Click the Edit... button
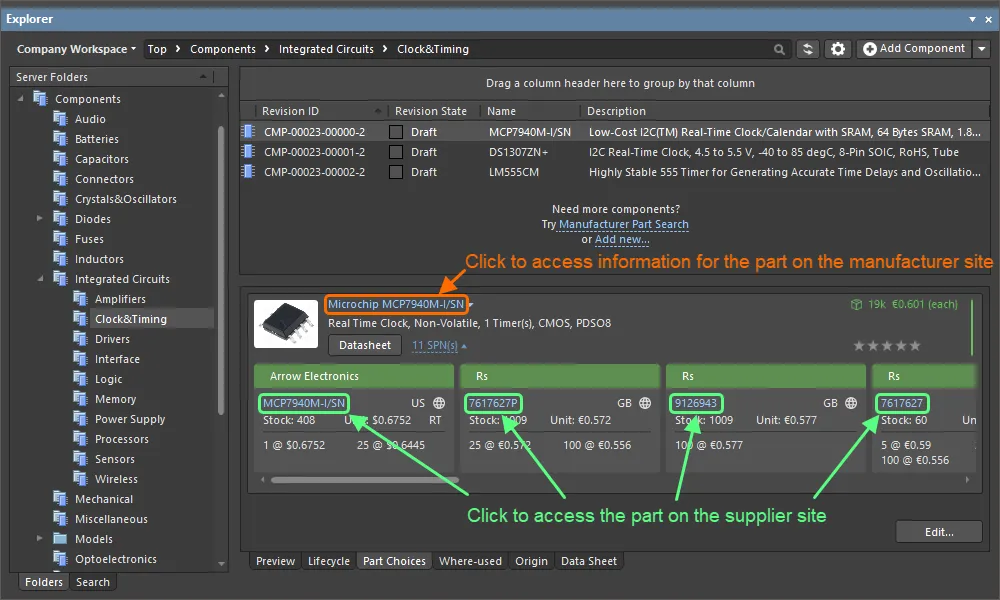The width and height of the screenshot is (1000, 600). tap(939, 532)
